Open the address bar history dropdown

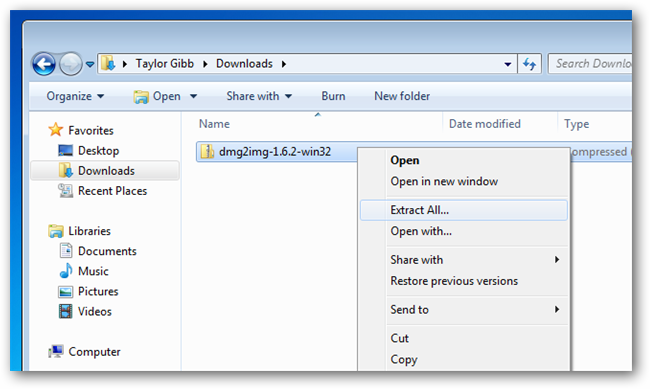507,64
